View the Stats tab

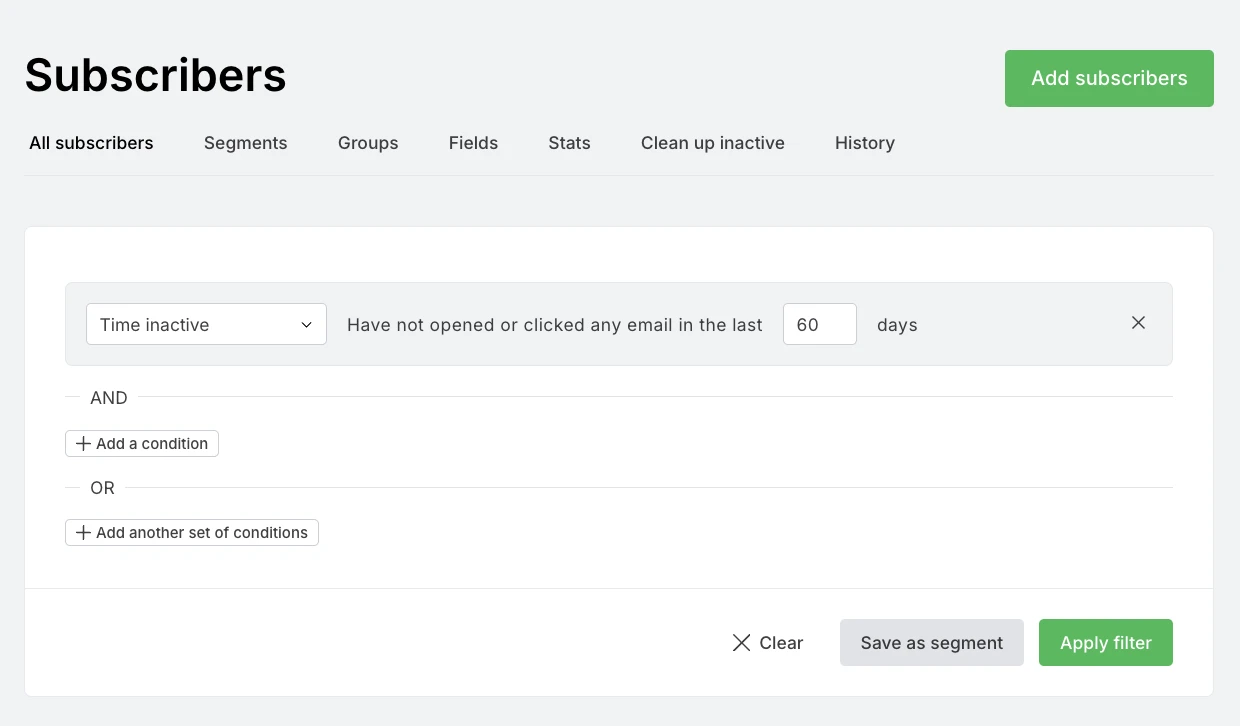click(569, 143)
